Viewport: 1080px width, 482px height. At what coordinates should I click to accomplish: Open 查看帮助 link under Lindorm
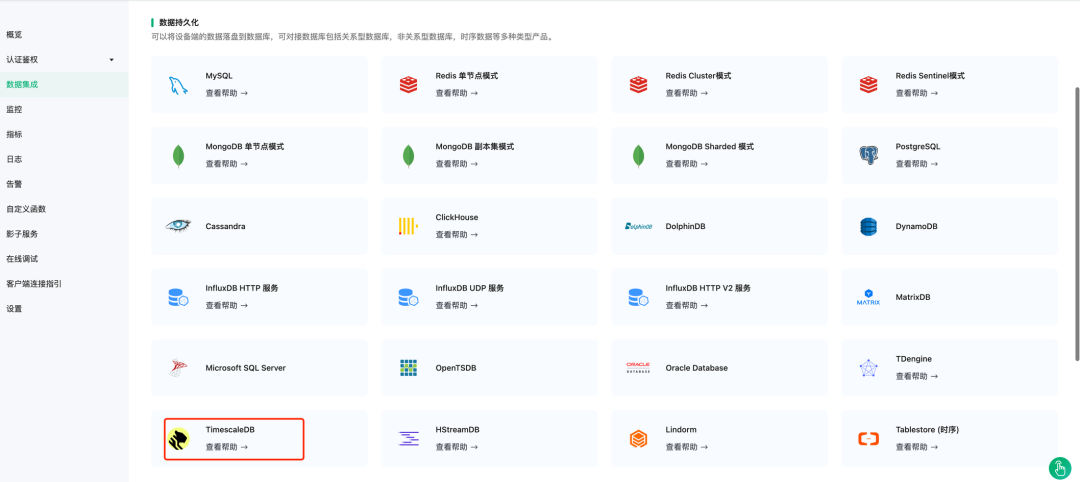click(686, 447)
